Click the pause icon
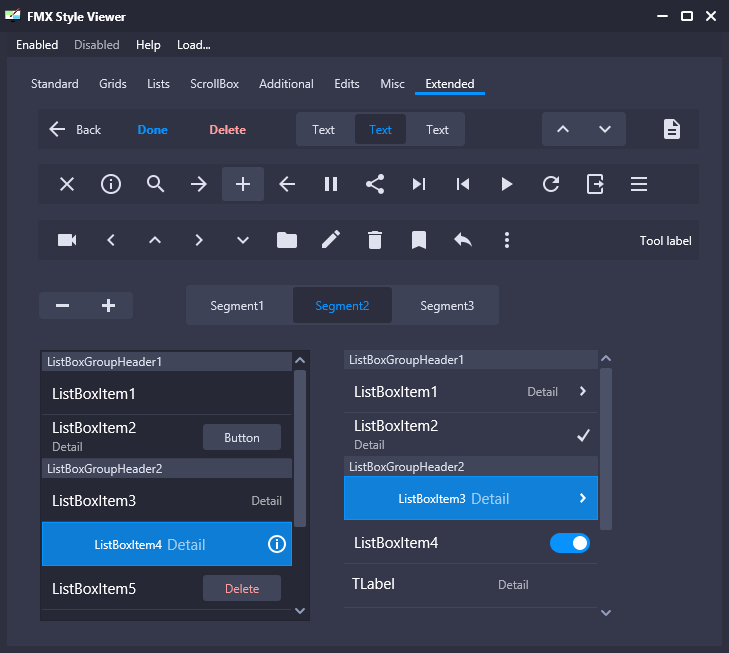 coord(331,184)
